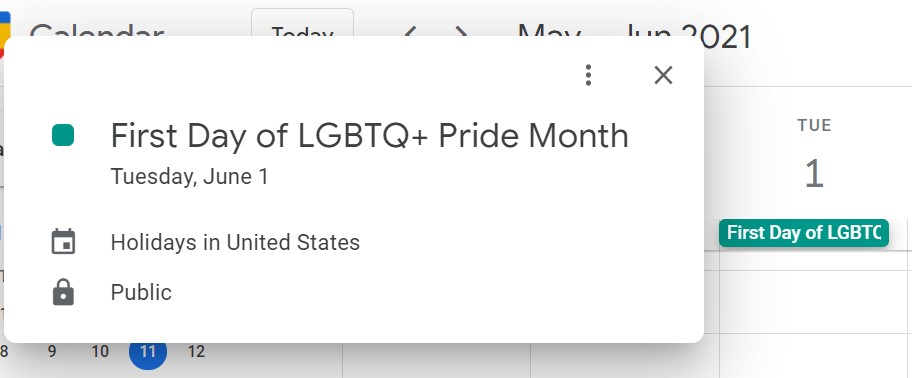Click the Holidays in United States label
This screenshot has width=912, height=378.
(235, 242)
